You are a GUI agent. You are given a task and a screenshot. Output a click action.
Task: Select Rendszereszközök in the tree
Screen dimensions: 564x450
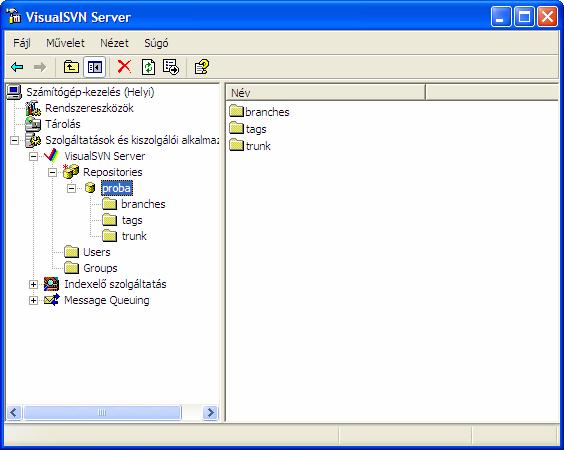(x=89, y=108)
